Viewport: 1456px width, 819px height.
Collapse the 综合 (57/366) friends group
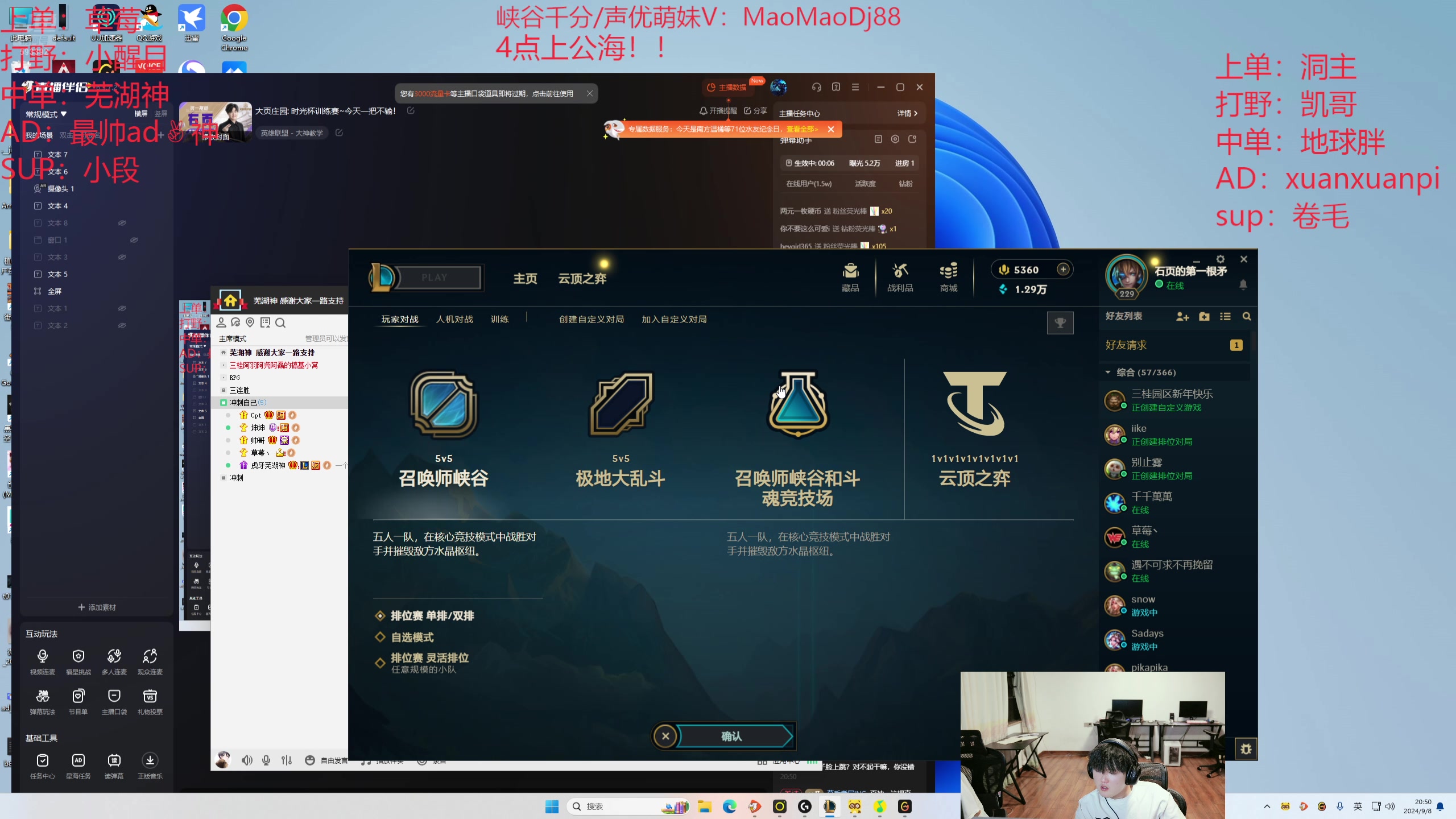[1108, 372]
